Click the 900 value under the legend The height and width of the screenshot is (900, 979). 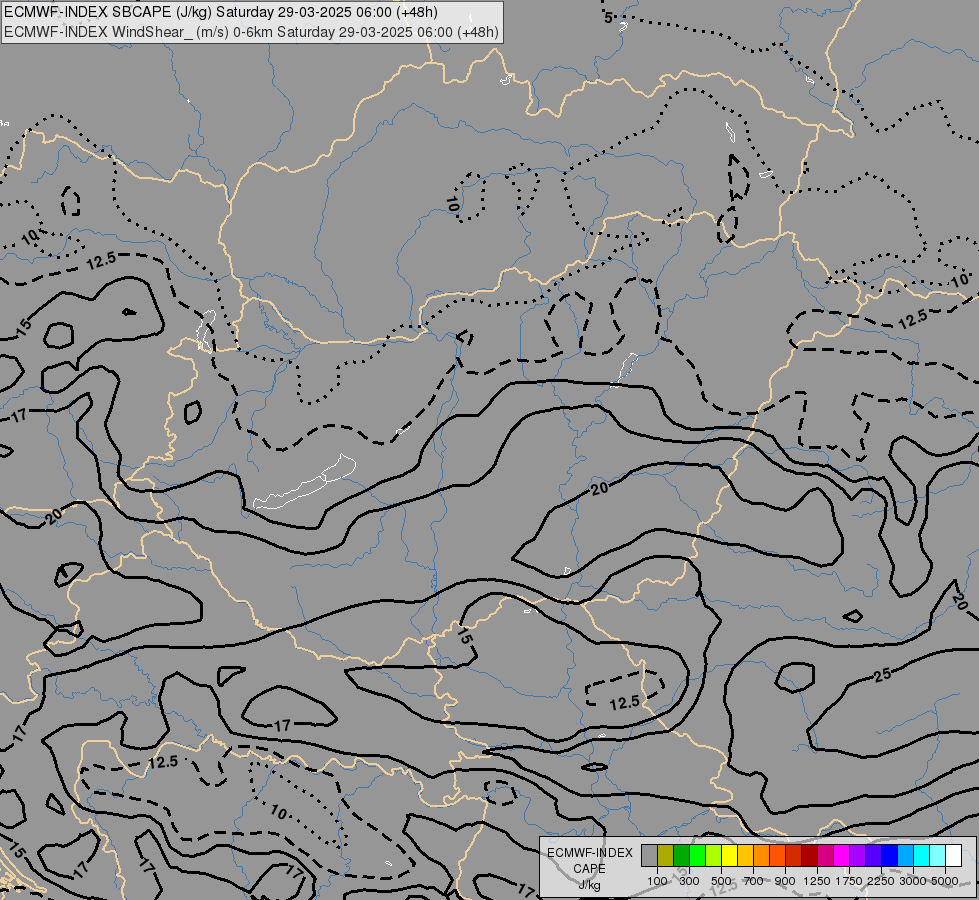point(785,881)
